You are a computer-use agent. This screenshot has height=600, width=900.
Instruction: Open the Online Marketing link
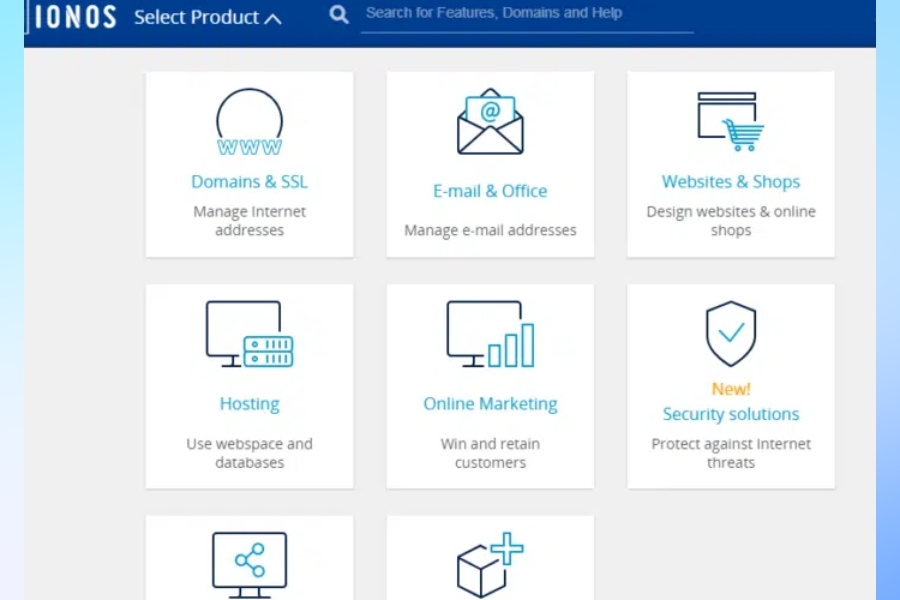coord(490,404)
